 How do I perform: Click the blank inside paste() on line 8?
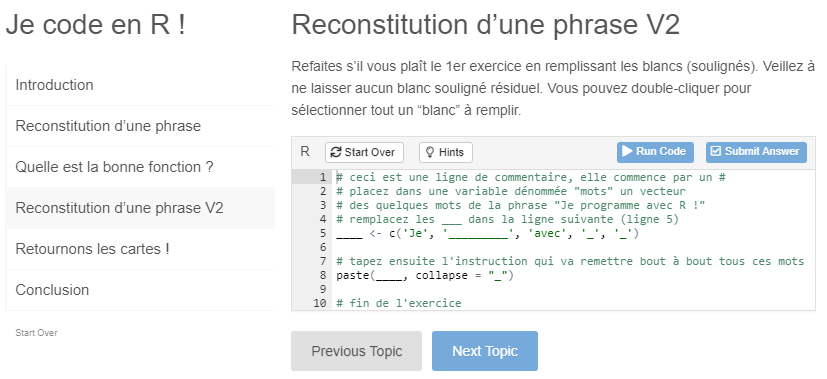tap(389, 275)
